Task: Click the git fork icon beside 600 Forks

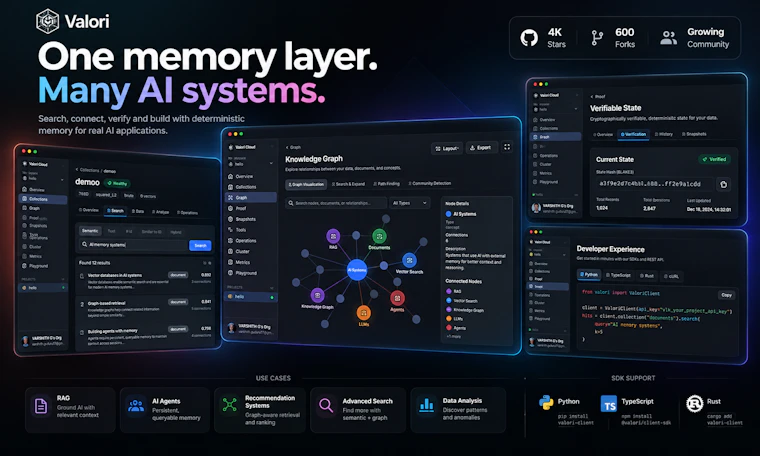Action: (597, 38)
